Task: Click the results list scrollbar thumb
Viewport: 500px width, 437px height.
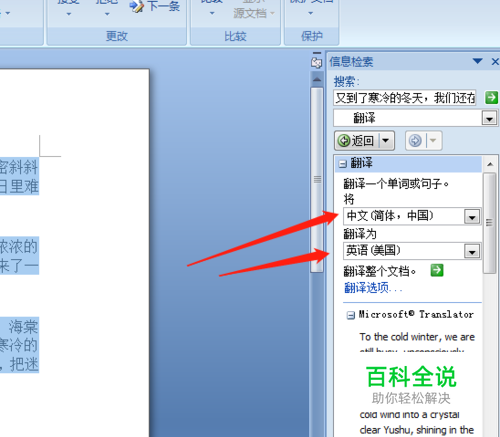Action: 489,223
